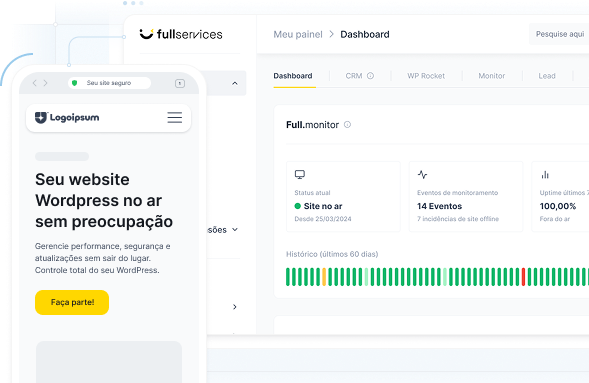Image resolution: width=589 pixels, height=383 pixels.
Task: Click the activity pulse icon in Eventos card
Action: click(x=423, y=175)
